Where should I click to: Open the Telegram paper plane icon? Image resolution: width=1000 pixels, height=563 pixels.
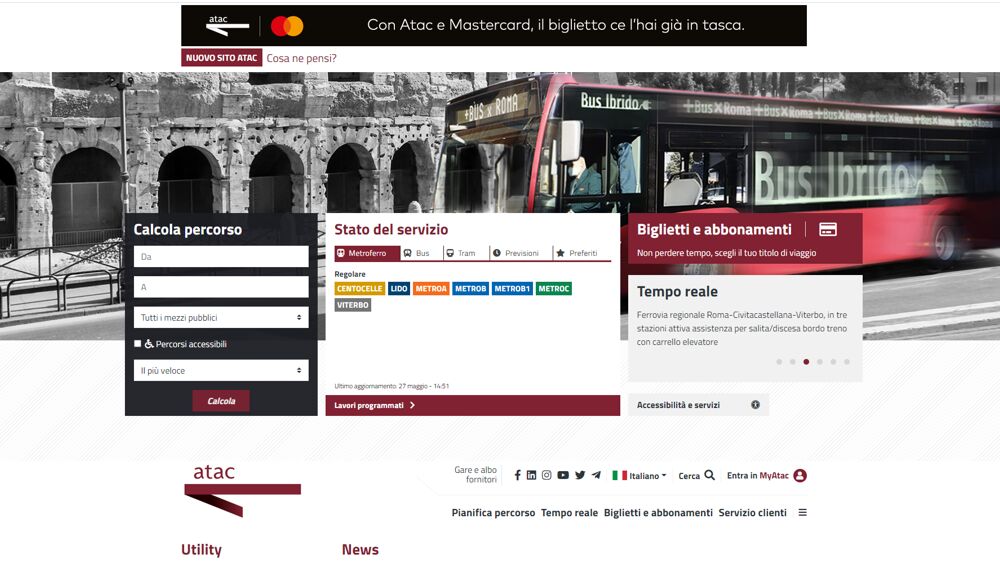(x=596, y=476)
